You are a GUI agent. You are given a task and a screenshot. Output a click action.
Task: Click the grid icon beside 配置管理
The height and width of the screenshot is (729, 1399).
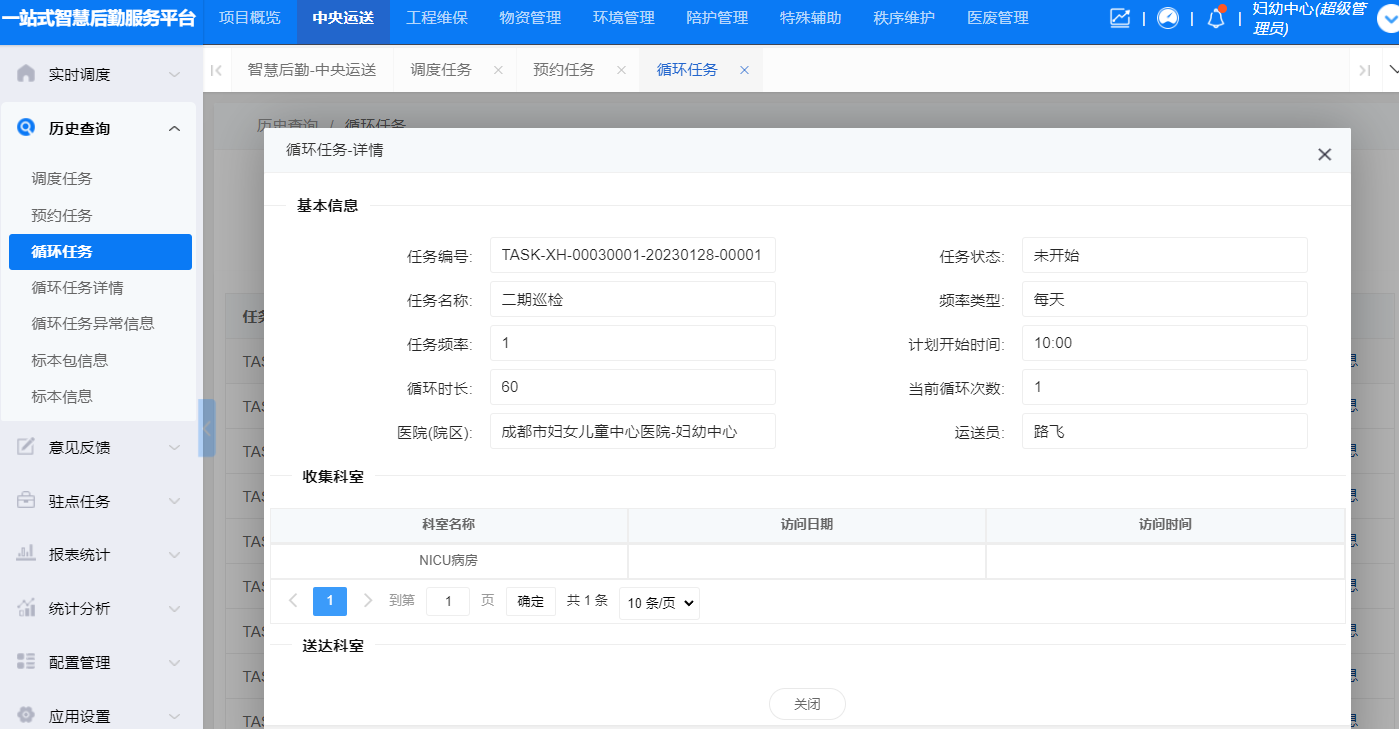26,662
